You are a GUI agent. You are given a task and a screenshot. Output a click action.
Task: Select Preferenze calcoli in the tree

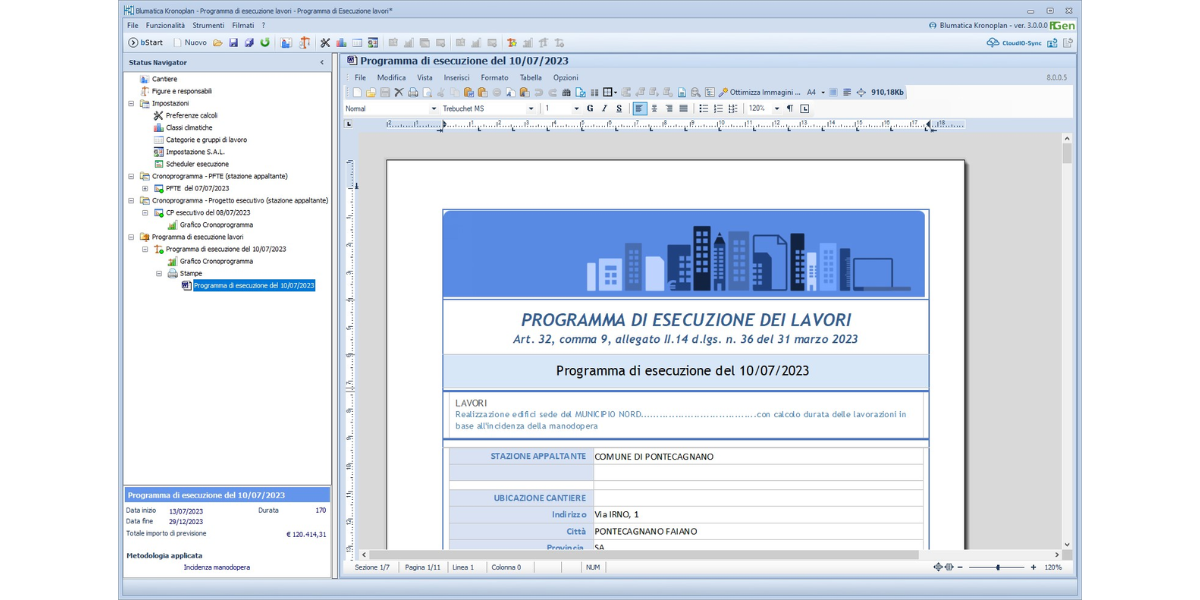coord(191,115)
